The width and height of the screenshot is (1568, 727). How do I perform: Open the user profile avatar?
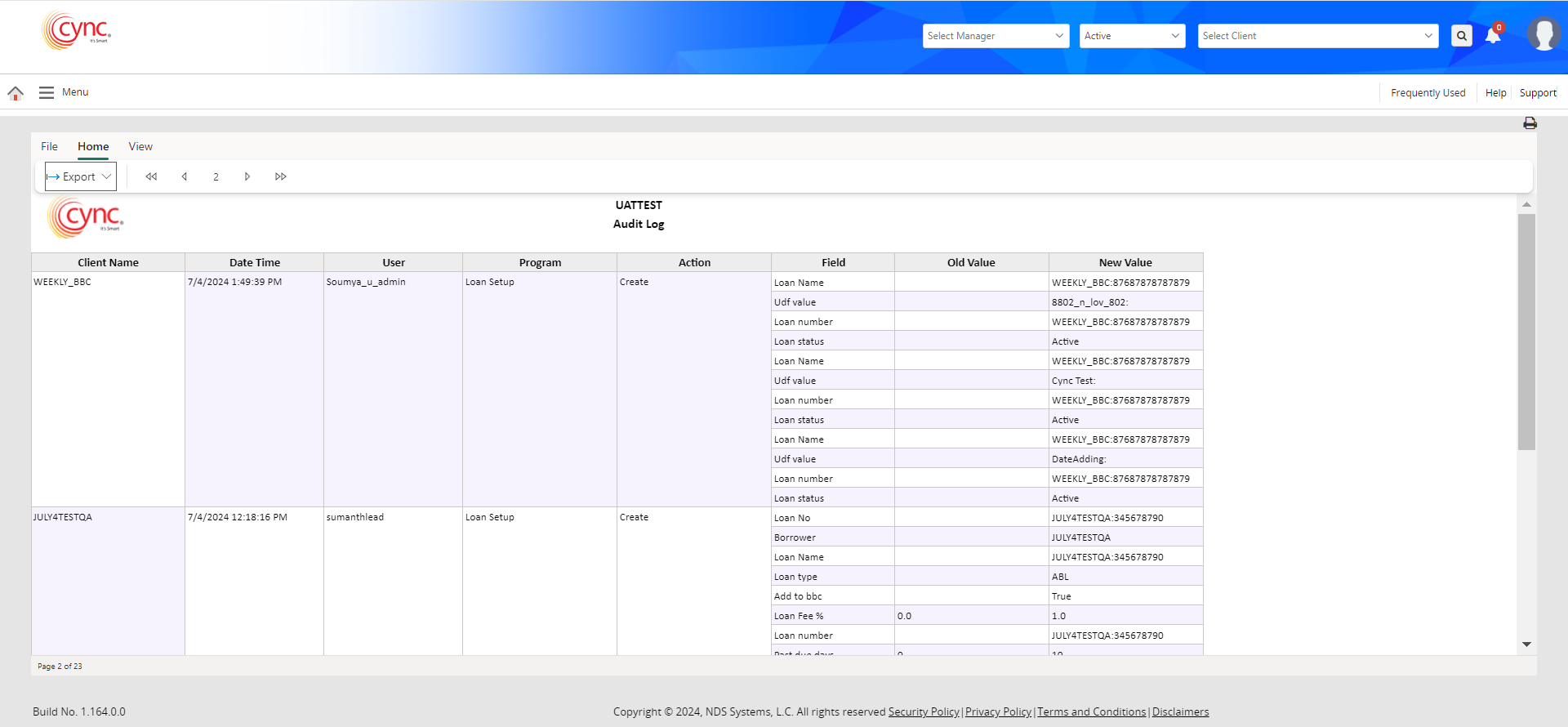(x=1543, y=34)
